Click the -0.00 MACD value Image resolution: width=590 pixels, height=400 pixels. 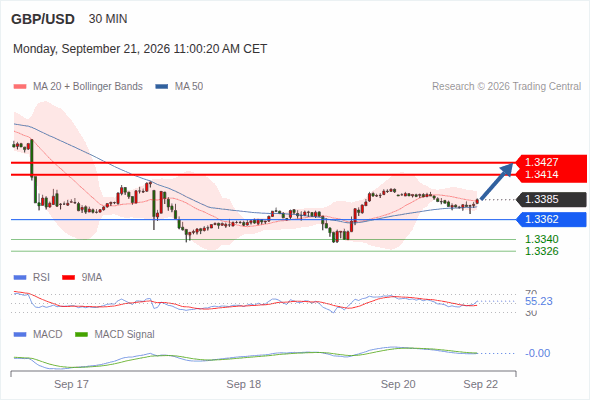click(x=538, y=353)
